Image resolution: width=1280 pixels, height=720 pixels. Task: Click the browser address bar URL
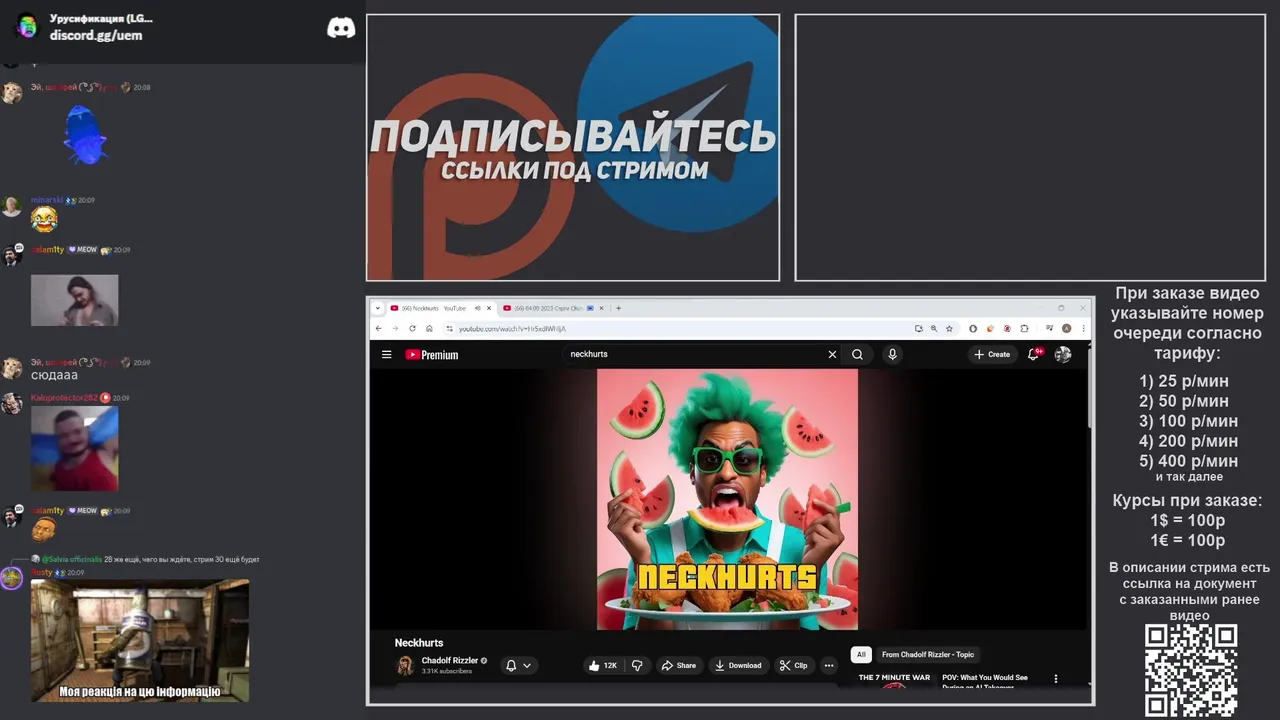[x=512, y=328]
